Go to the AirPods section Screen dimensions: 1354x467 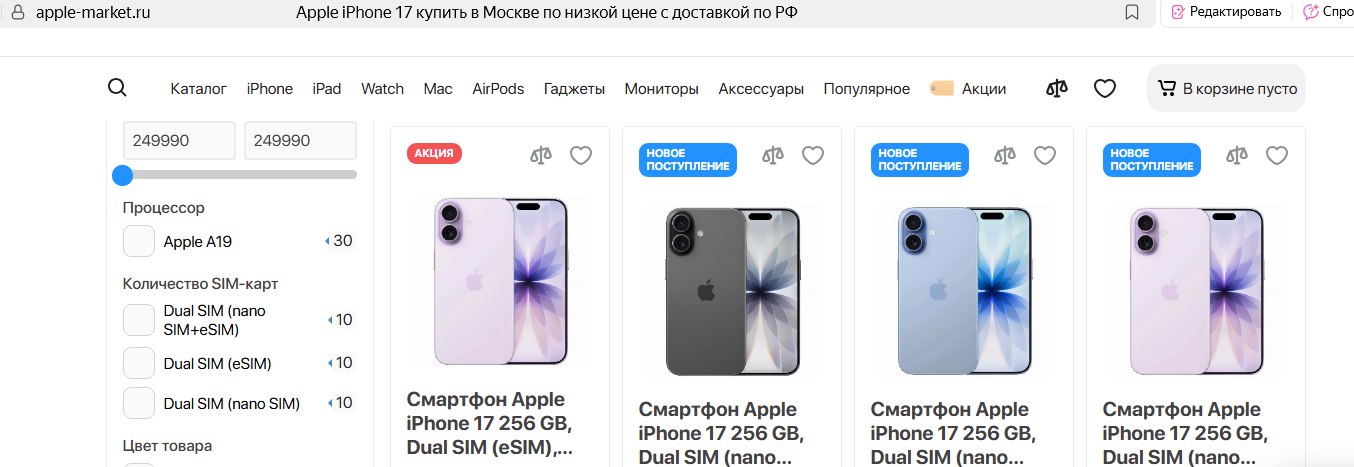[498, 89]
